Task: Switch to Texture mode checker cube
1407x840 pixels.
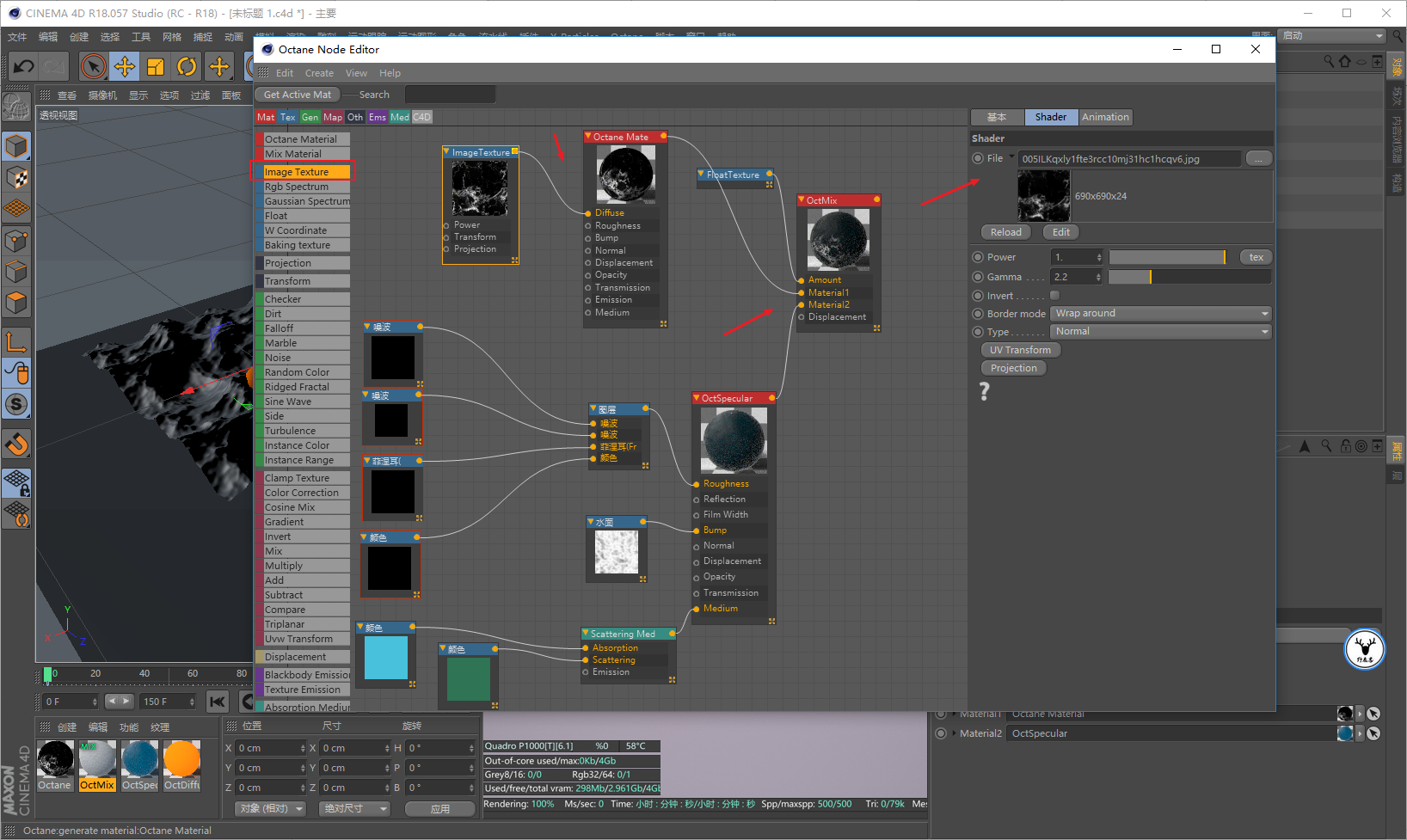Action: [16, 177]
